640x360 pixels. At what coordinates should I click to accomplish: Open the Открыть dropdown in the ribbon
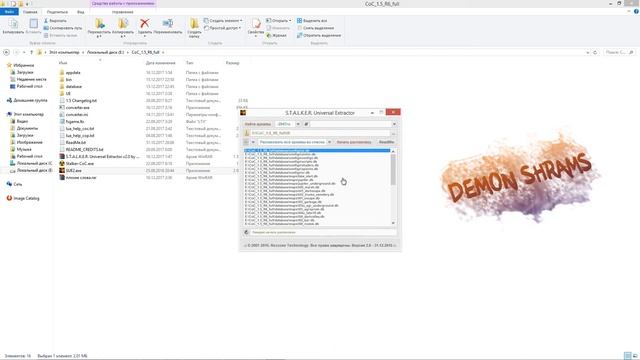[279, 20]
